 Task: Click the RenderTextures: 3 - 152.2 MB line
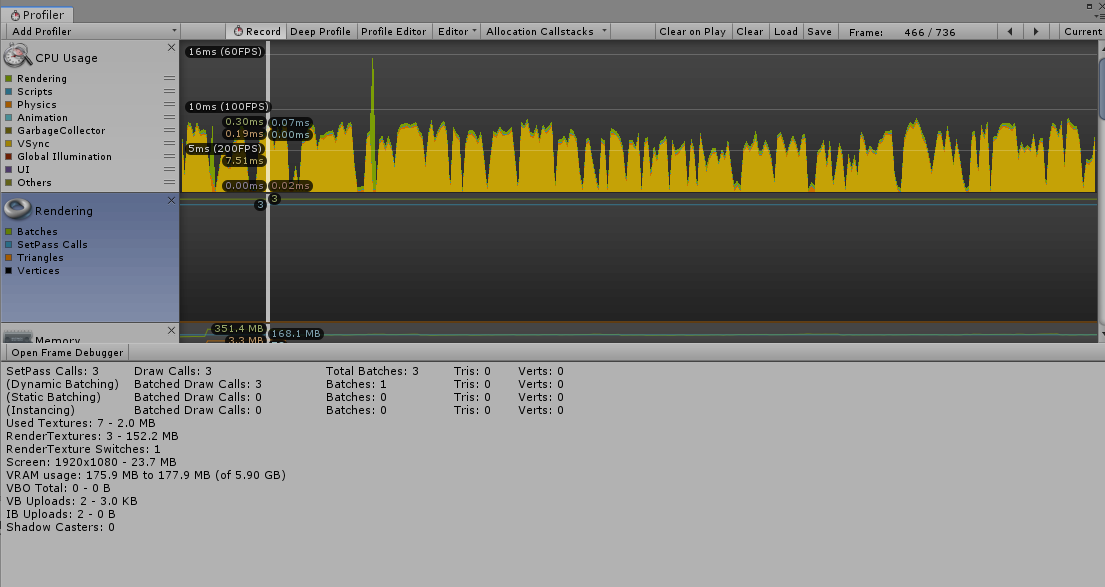92,436
